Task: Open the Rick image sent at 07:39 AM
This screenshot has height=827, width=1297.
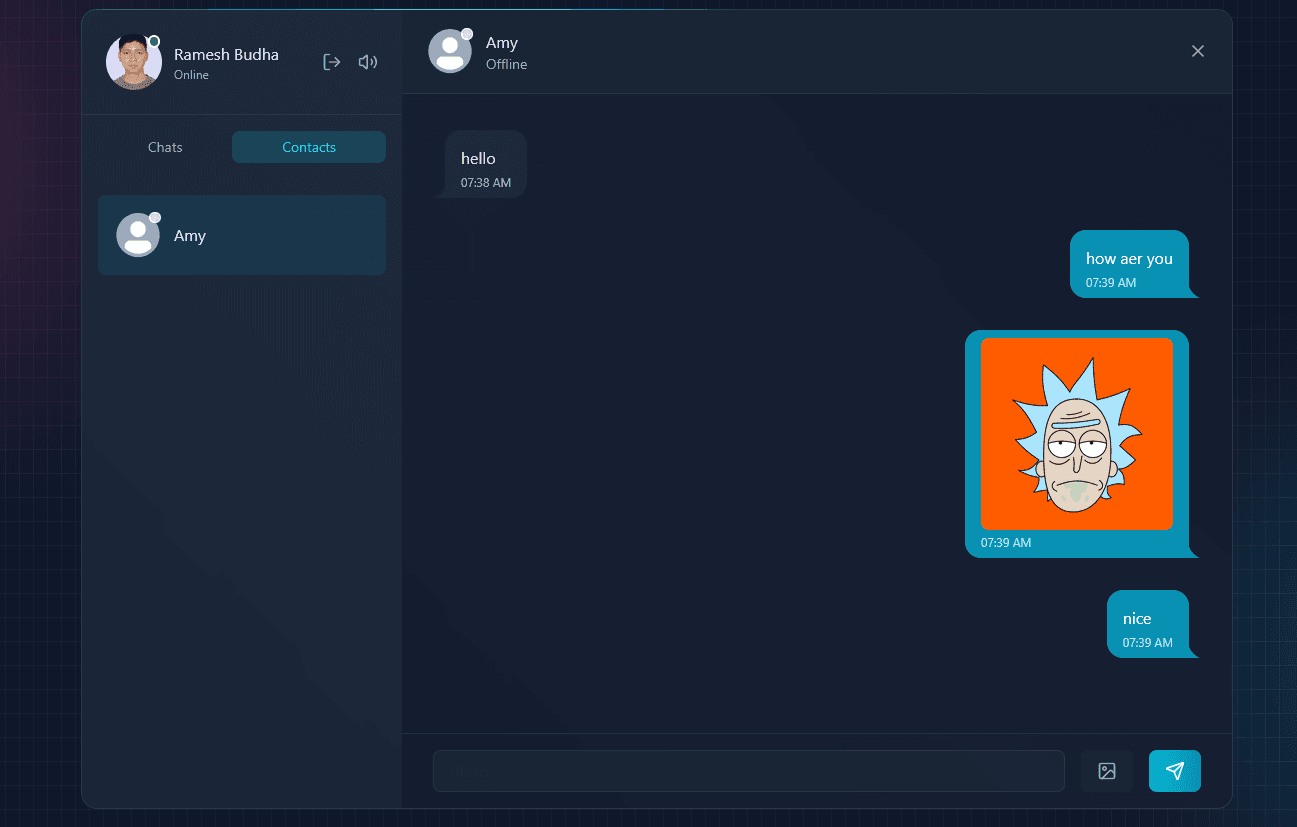Action: [1077, 433]
